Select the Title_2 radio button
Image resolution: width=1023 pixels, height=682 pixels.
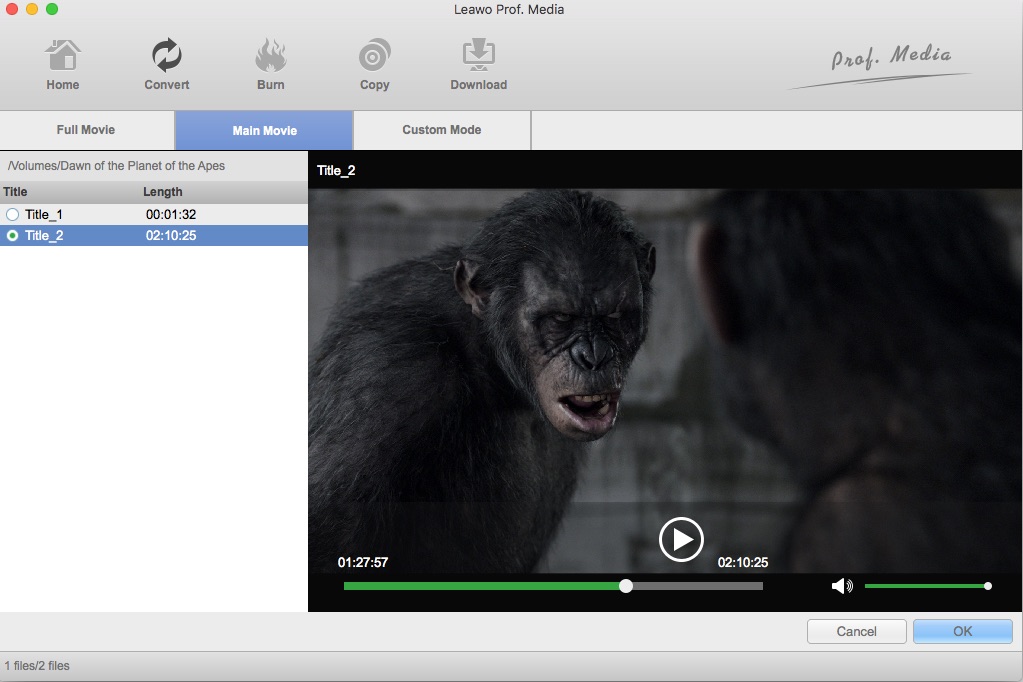coord(12,236)
